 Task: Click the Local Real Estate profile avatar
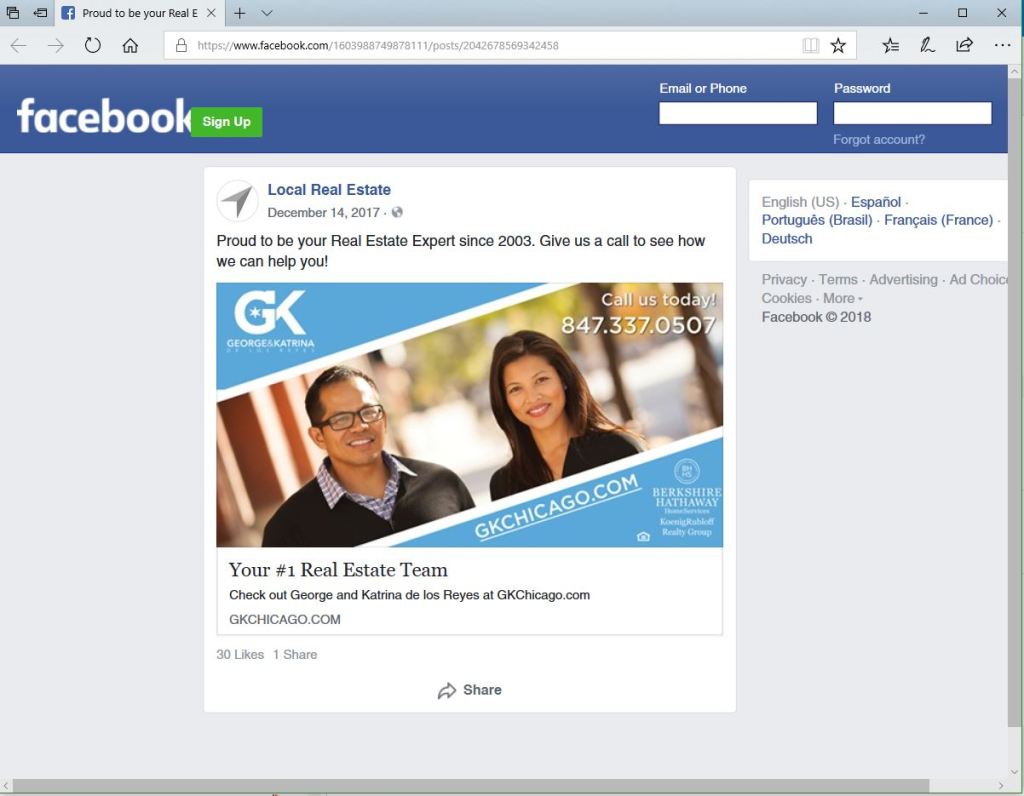click(237, 201)
